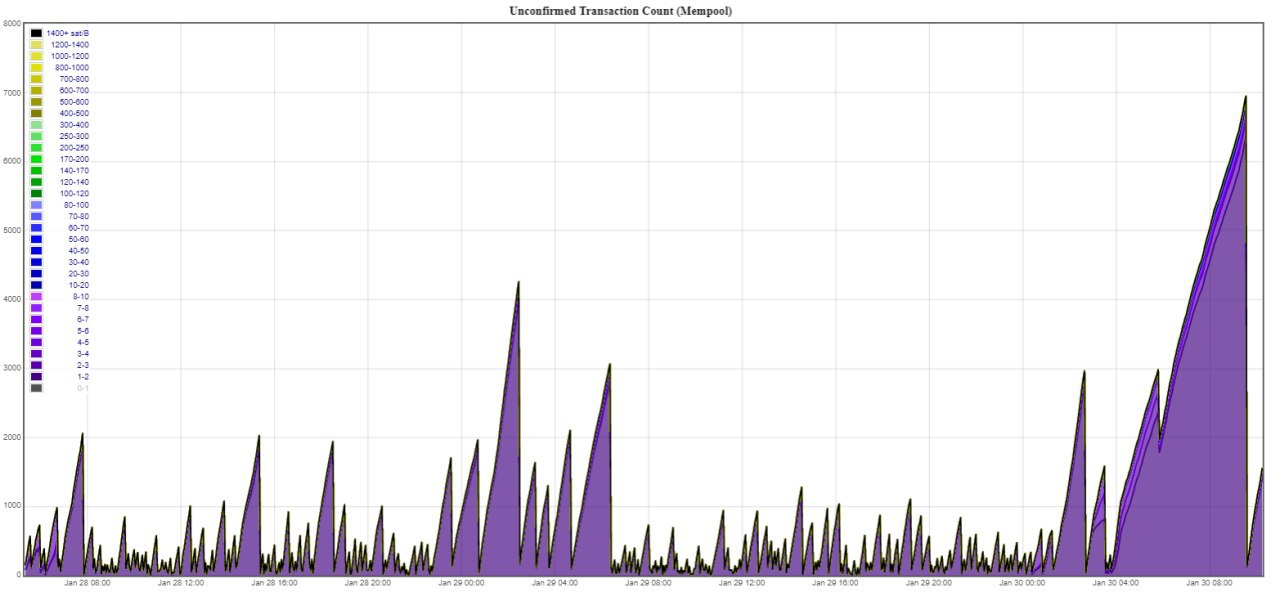Select the 80-100 legend label
Image resolution: width=1280 pixels, height=592 pixels.
[76, 205]
